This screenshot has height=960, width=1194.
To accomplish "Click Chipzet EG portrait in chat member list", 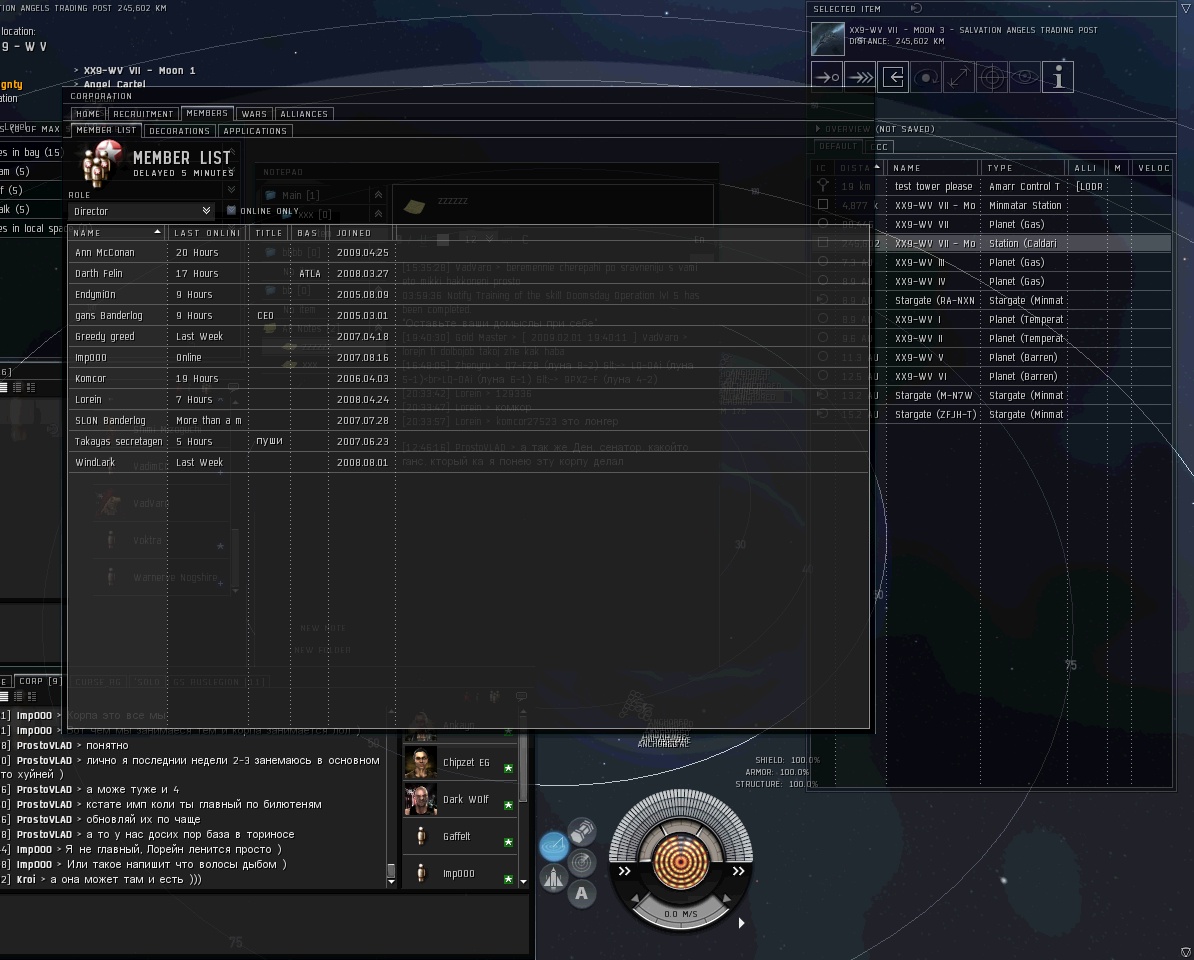I will [420, 762].
